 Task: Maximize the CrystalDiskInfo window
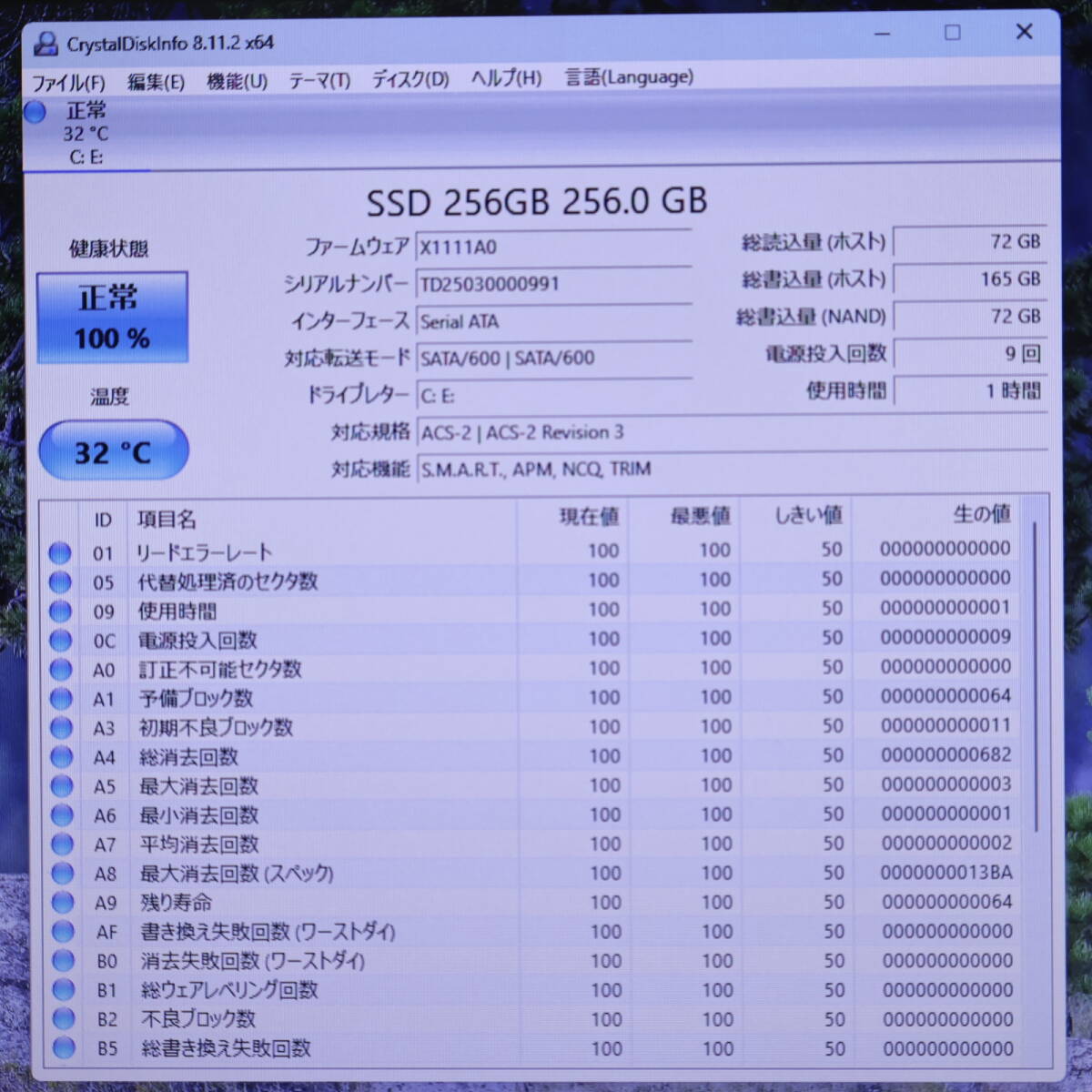[953, 33]
